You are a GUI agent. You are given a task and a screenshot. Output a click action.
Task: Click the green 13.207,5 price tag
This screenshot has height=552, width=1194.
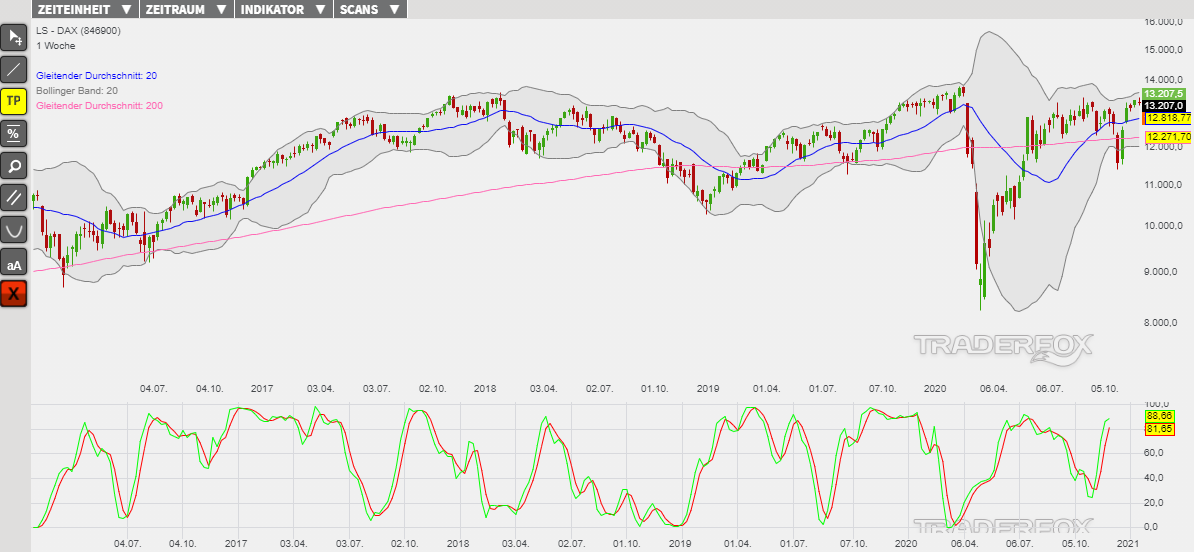1164,94
